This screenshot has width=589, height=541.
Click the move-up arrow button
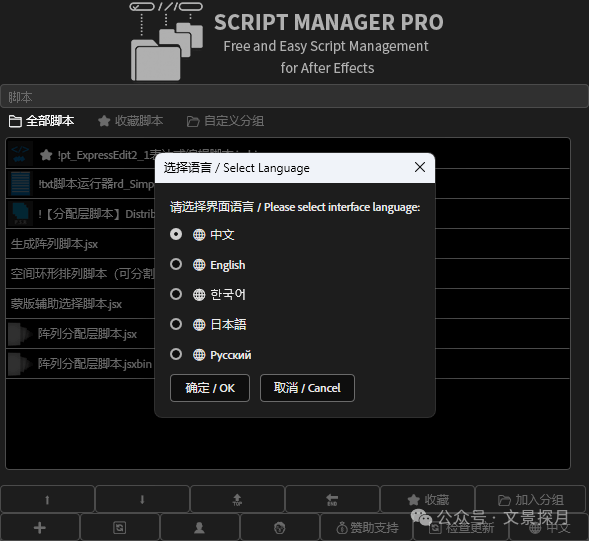pyautogui.click(x=47, y=499)
